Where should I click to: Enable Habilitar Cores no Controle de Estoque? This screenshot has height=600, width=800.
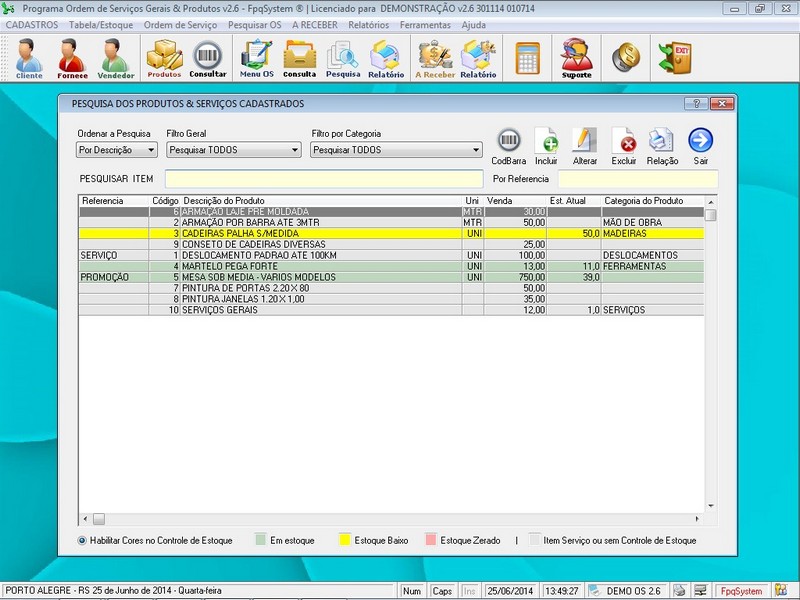[82, 540]
